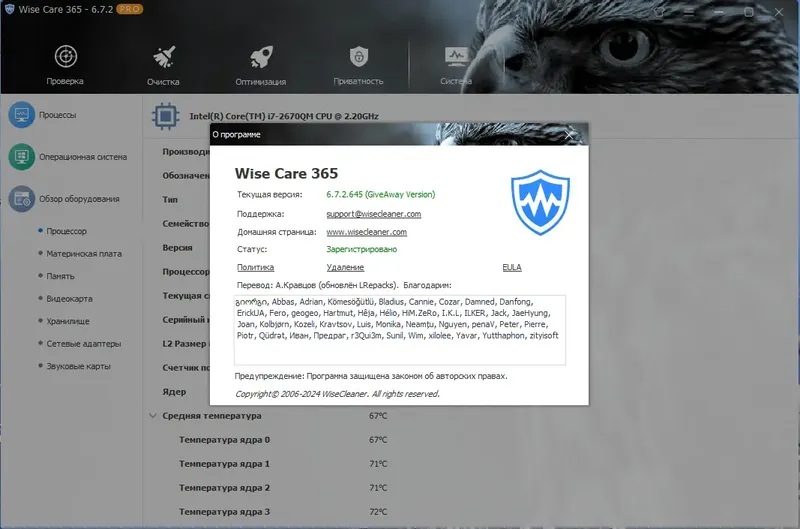Open the Система monitor icon

click(x=456, y=57)
